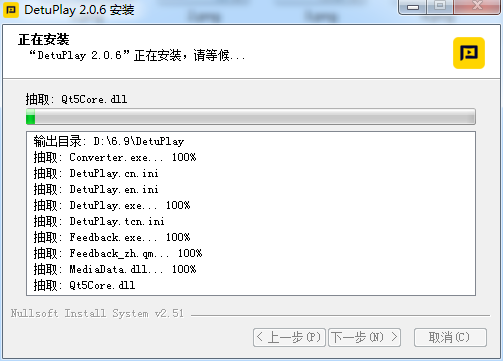Click the 上一步(P) back button
Screen dimensions: 503x361
click(x=289, y=337)
